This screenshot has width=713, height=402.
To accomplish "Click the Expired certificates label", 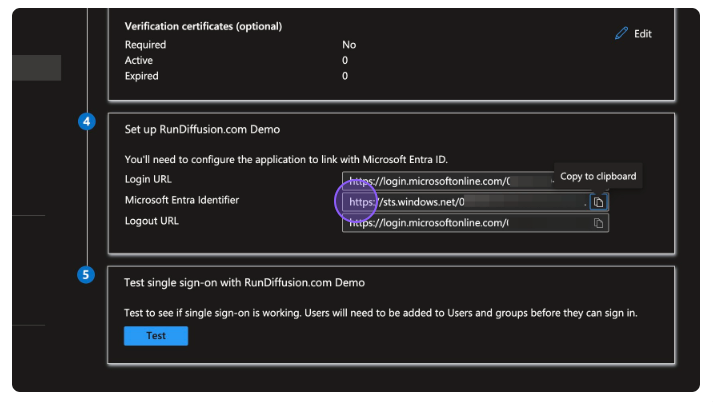I will (x=142, y=75).
